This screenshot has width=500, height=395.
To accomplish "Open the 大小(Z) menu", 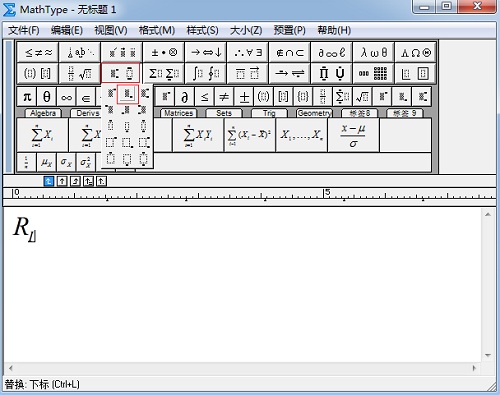I will click(x=246, y=31).
